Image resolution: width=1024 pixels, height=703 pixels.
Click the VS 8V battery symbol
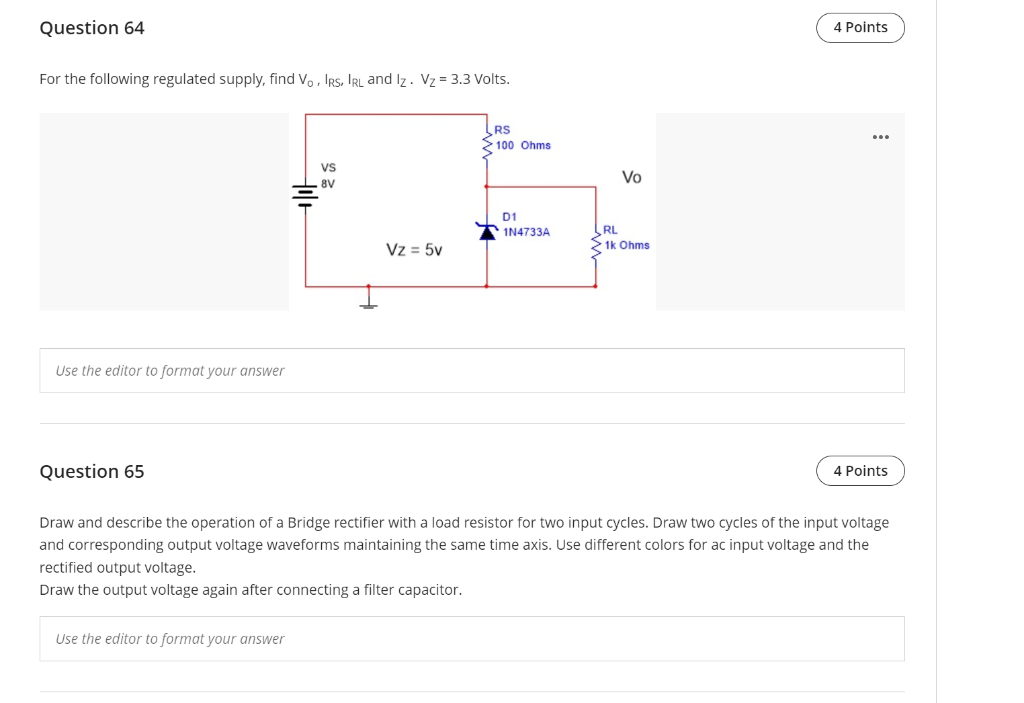tap(305, 195)
